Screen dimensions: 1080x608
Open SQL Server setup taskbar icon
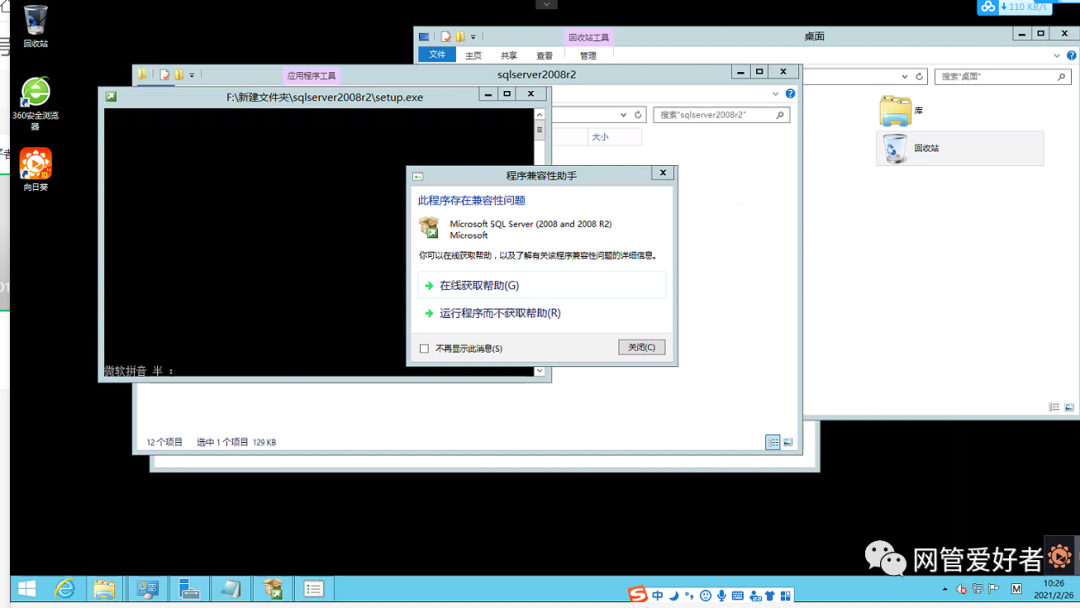point(273,589)
